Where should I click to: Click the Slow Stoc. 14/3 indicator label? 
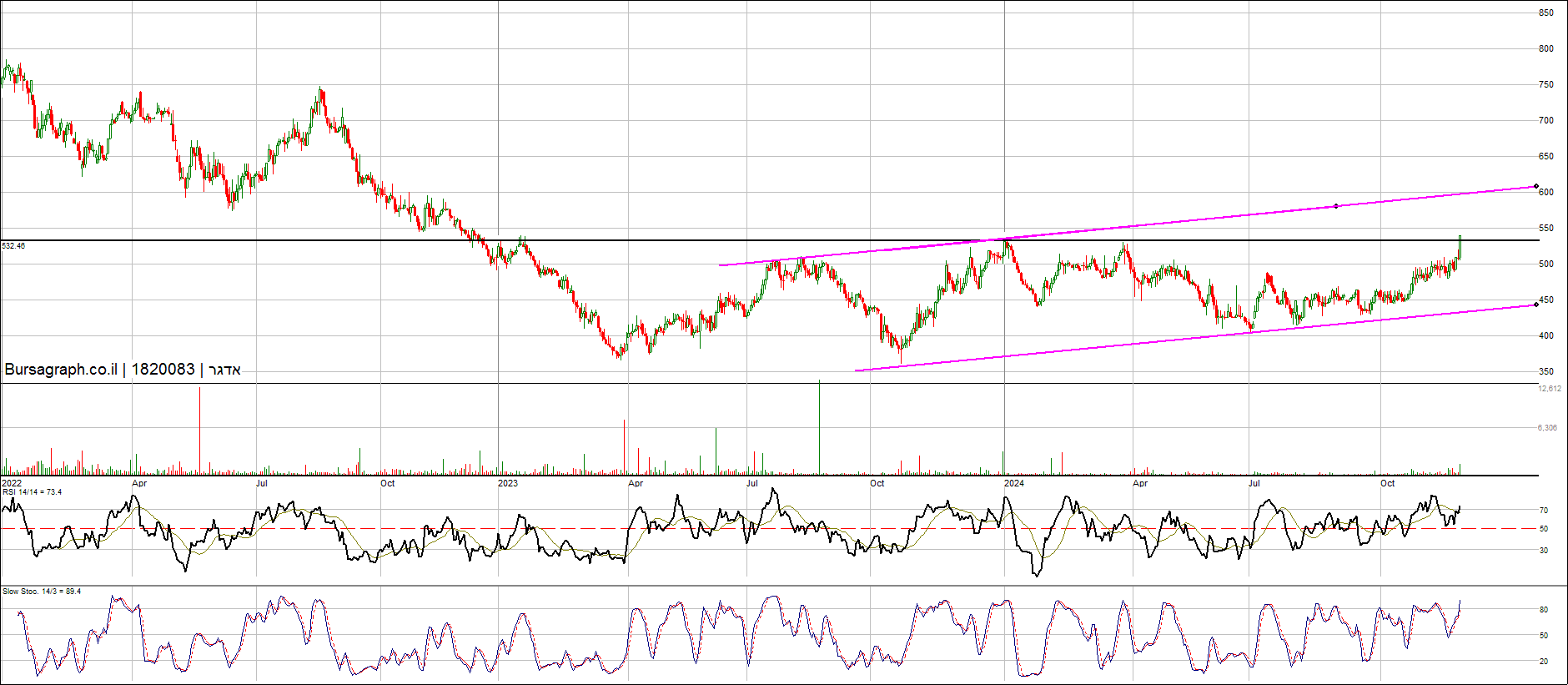click(42, 592)
